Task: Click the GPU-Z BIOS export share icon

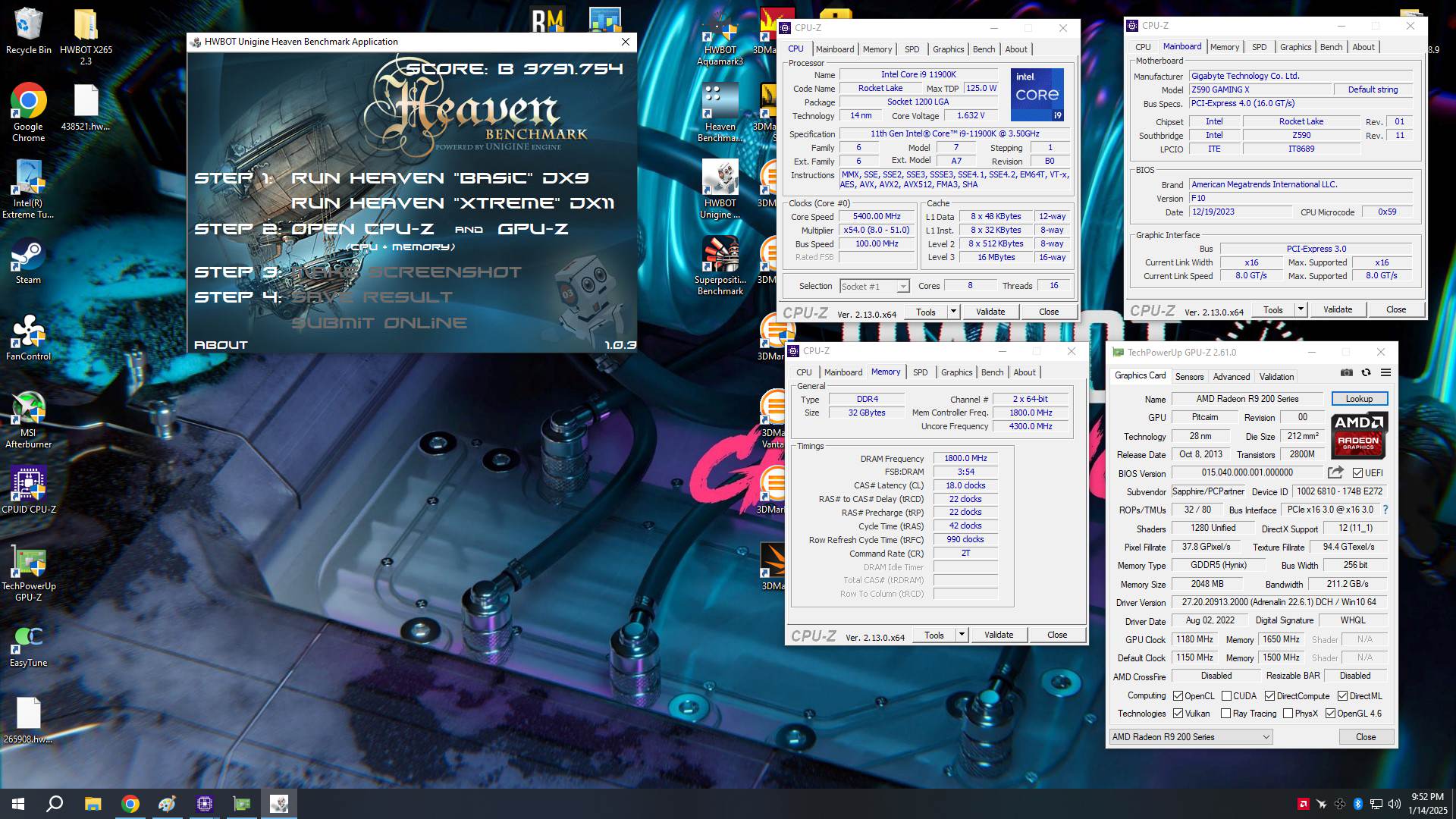Action: (1335, 472)
